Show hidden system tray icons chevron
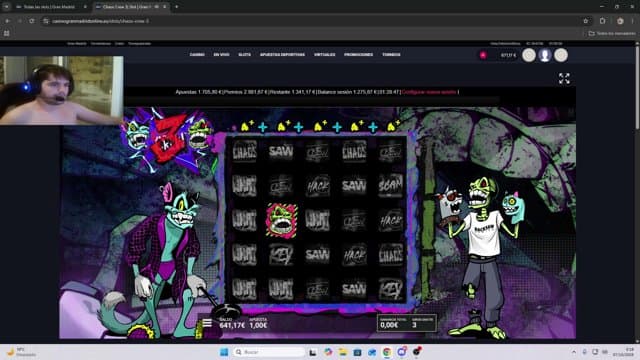The height and width of the screenshot is (360, 640). [x=574, y=352]
